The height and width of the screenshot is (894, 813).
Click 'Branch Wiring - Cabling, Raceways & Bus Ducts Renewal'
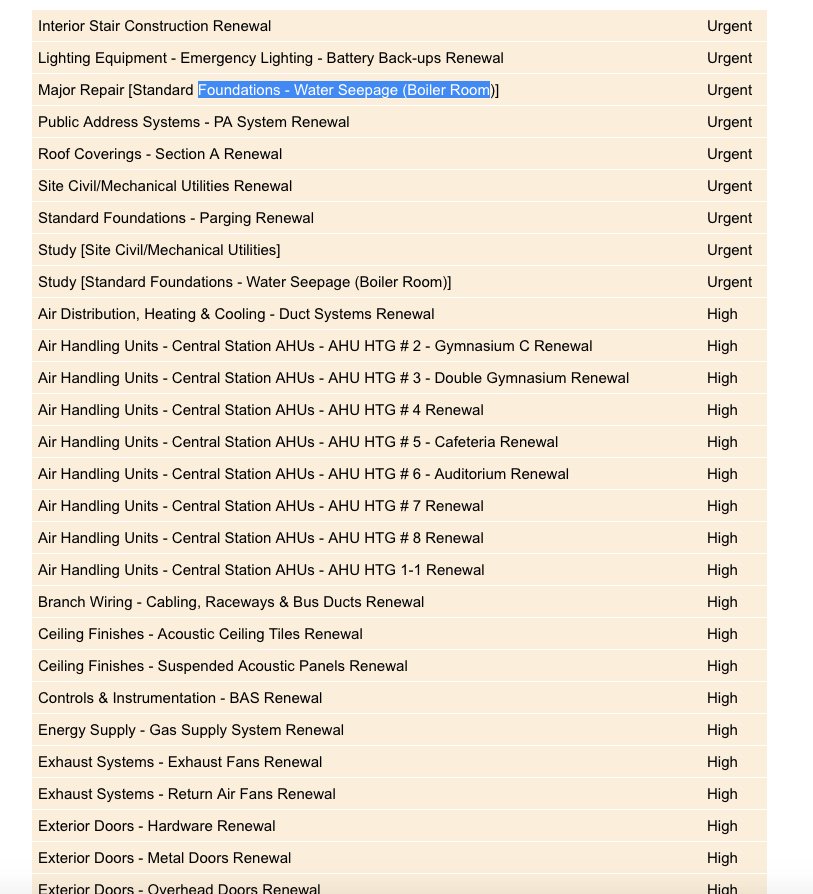tap(231, 602)
